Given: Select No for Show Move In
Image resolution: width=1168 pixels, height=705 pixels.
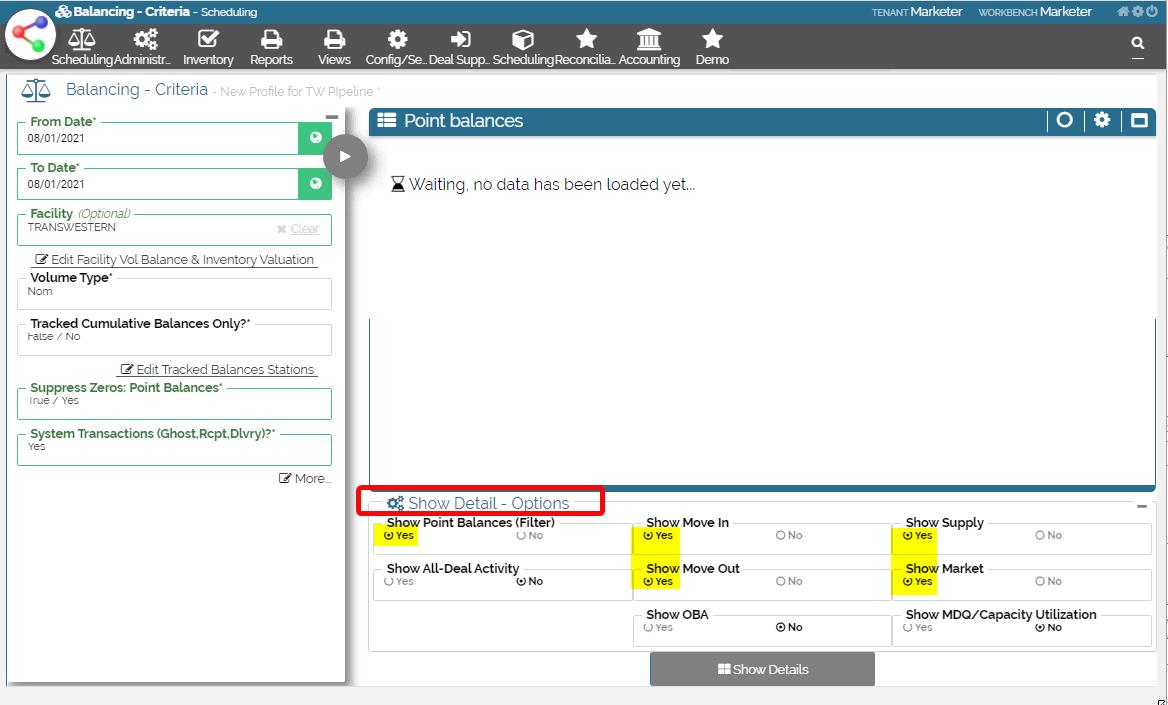Looking at the screenshot, I should pos(781,536).
